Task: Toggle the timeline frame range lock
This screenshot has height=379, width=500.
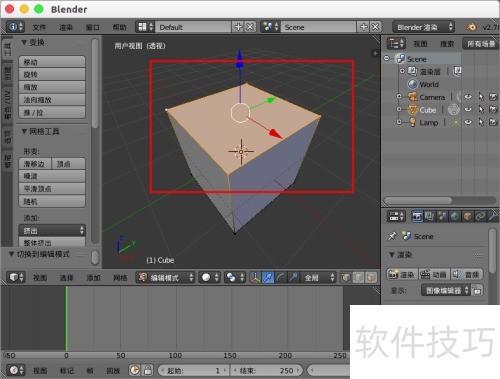Action: tap(148, 370)
